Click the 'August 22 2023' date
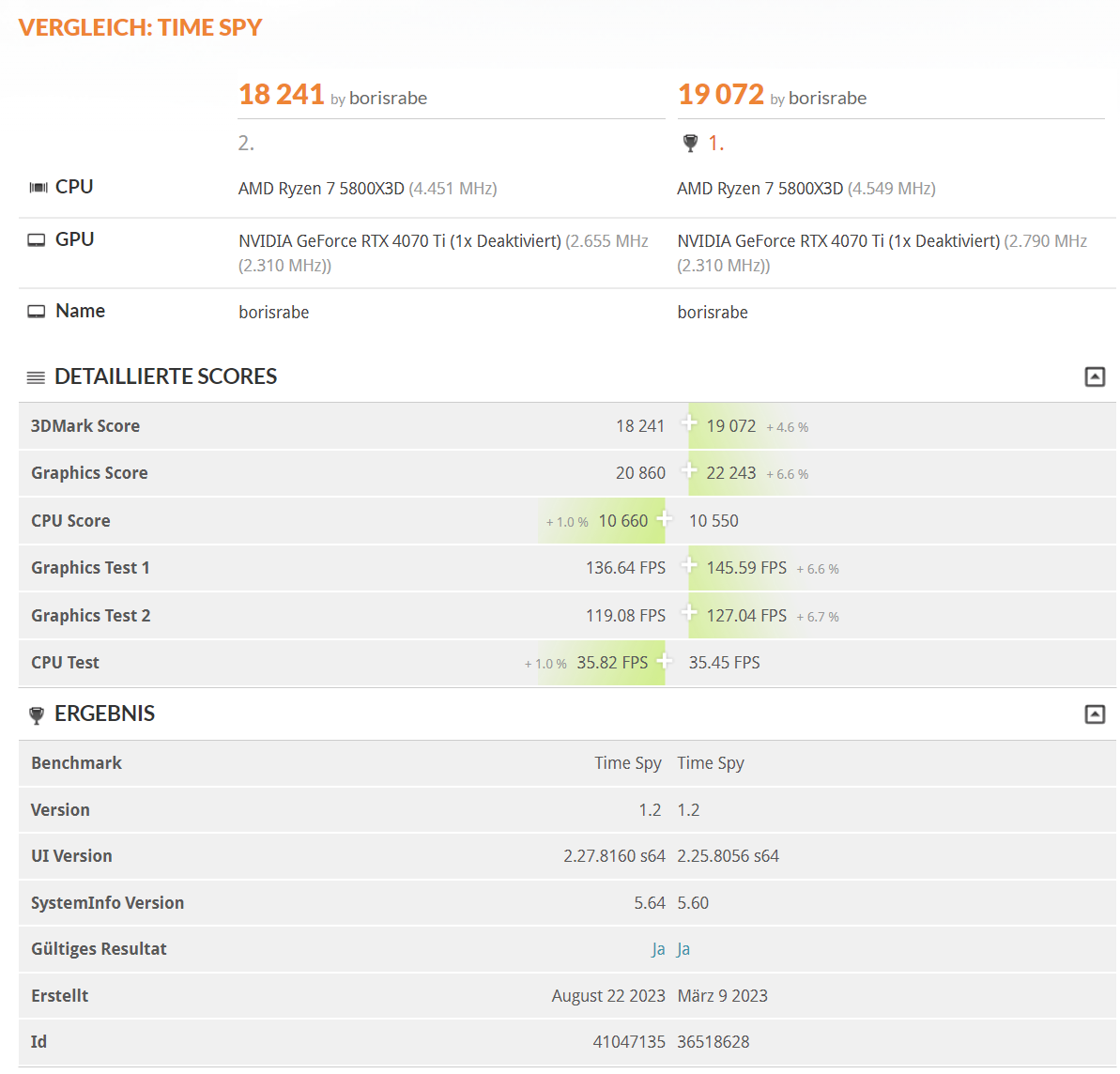 coord(607,995)
